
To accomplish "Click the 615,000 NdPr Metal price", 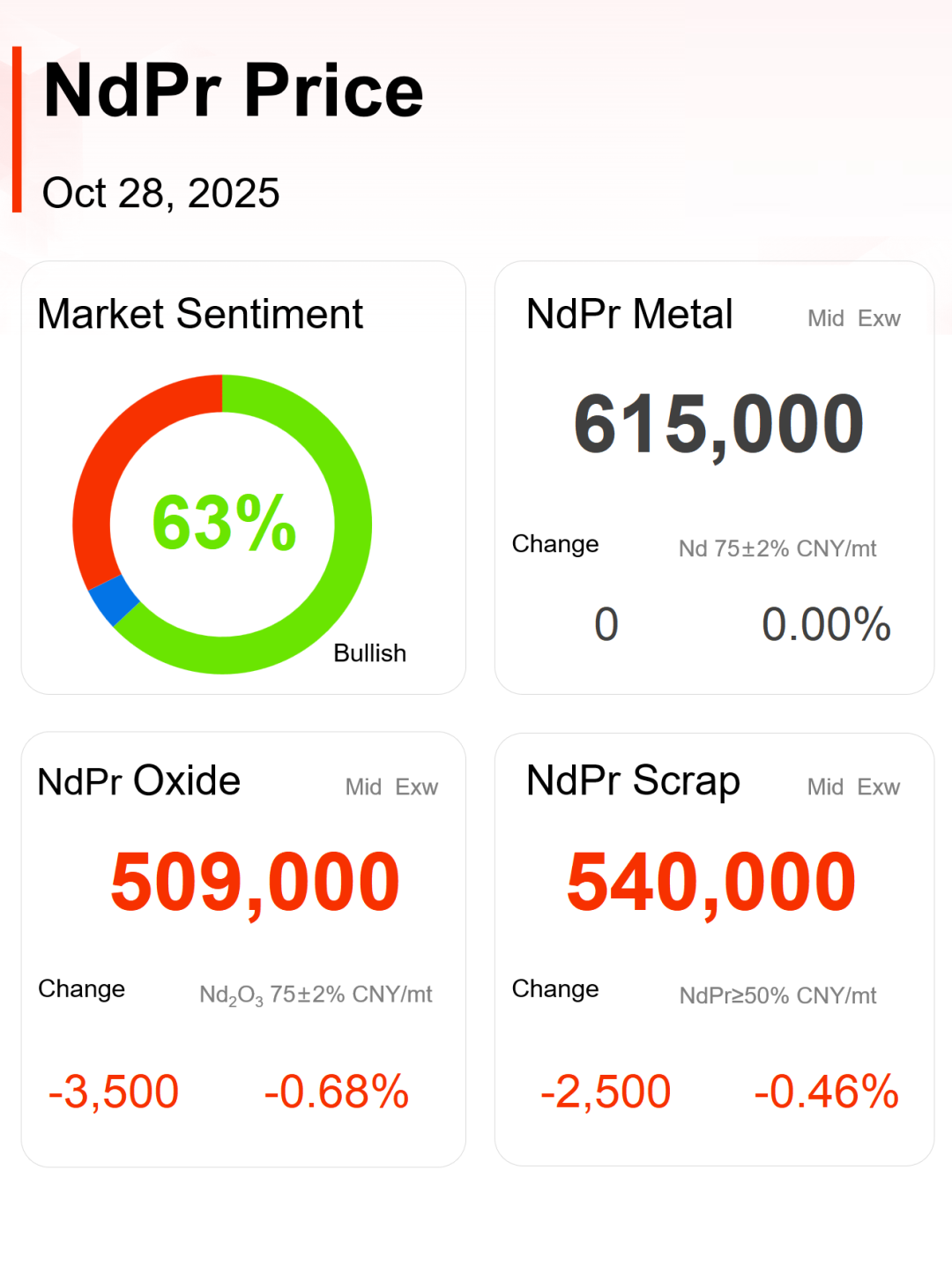I will 718,425.
